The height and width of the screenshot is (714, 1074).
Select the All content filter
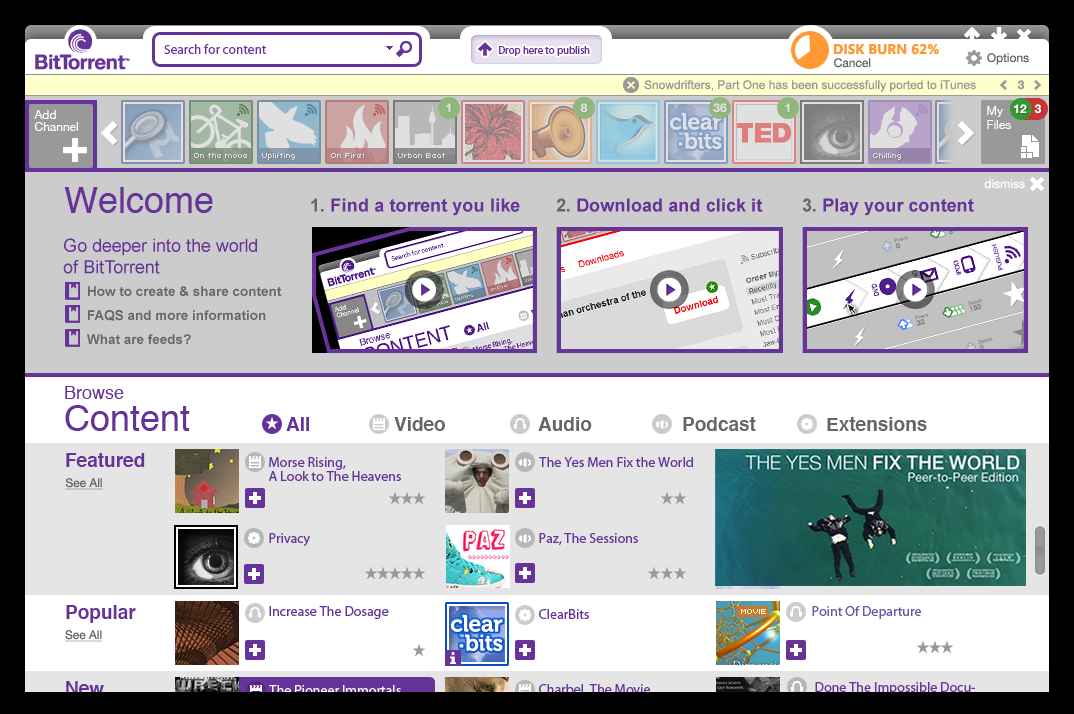[286, 424]
